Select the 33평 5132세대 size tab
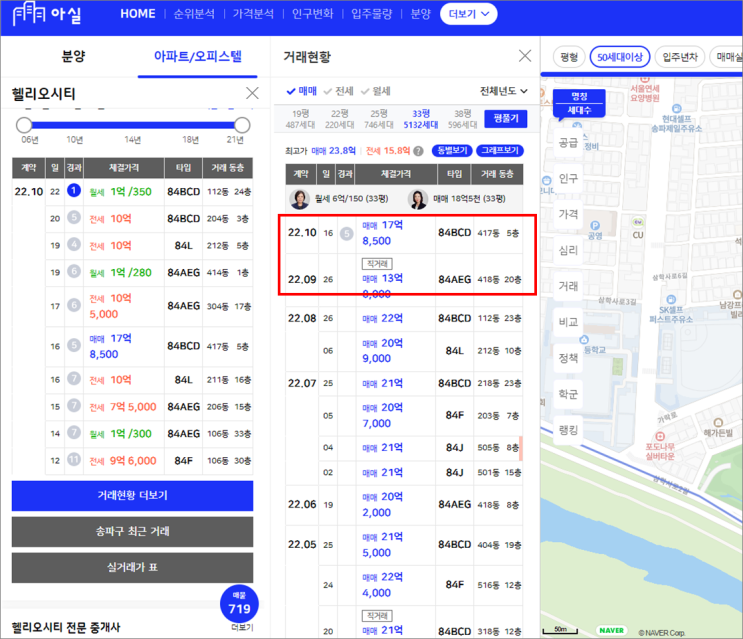743x639 pixels. (x=421, y=119)
